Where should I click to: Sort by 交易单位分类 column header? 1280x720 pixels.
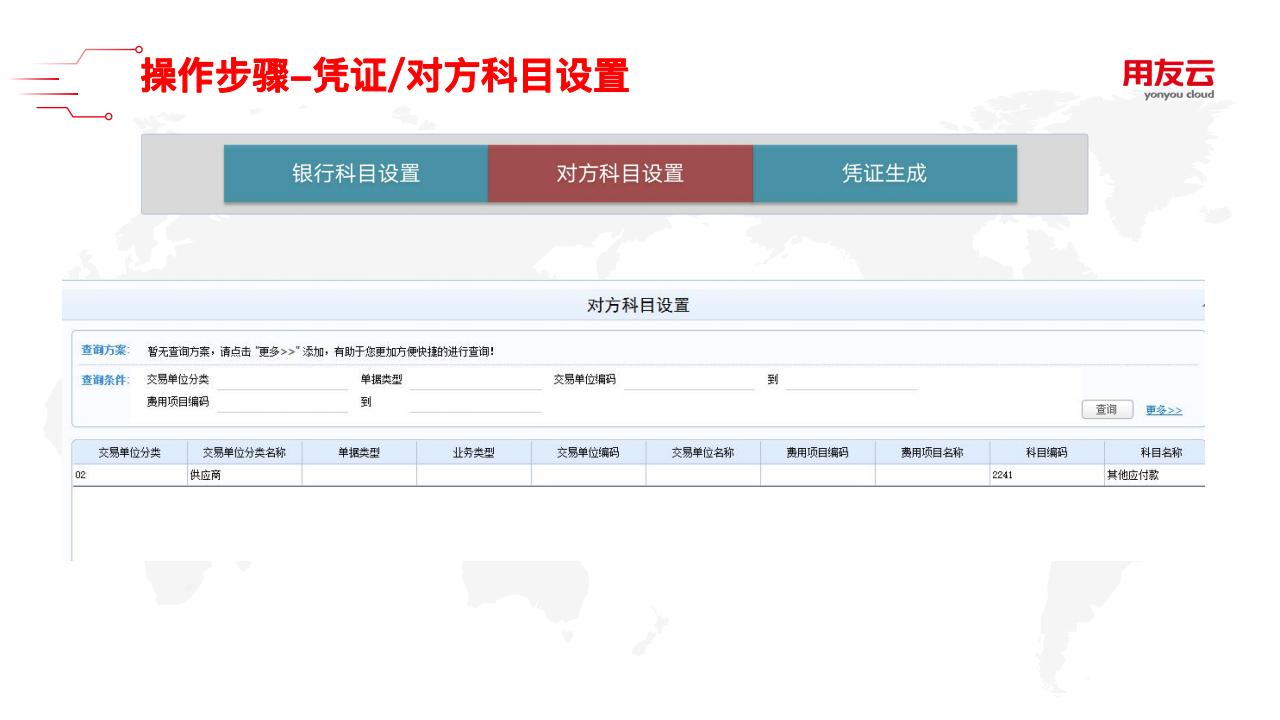pyautogui.click(x=129, y=452)
